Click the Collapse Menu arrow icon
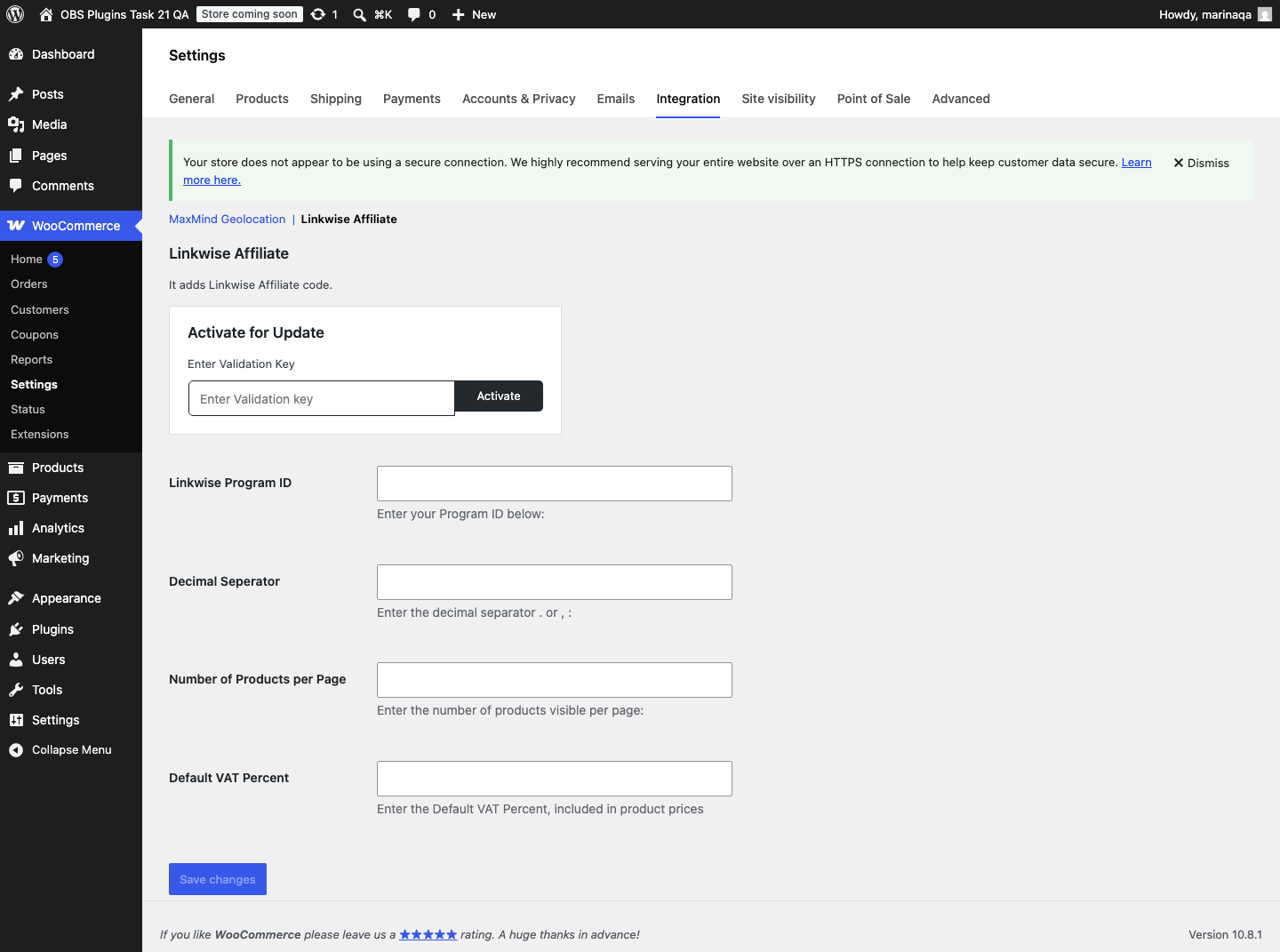The width and height of the screenshot is (1280, 952). click(x=16, y=750)
